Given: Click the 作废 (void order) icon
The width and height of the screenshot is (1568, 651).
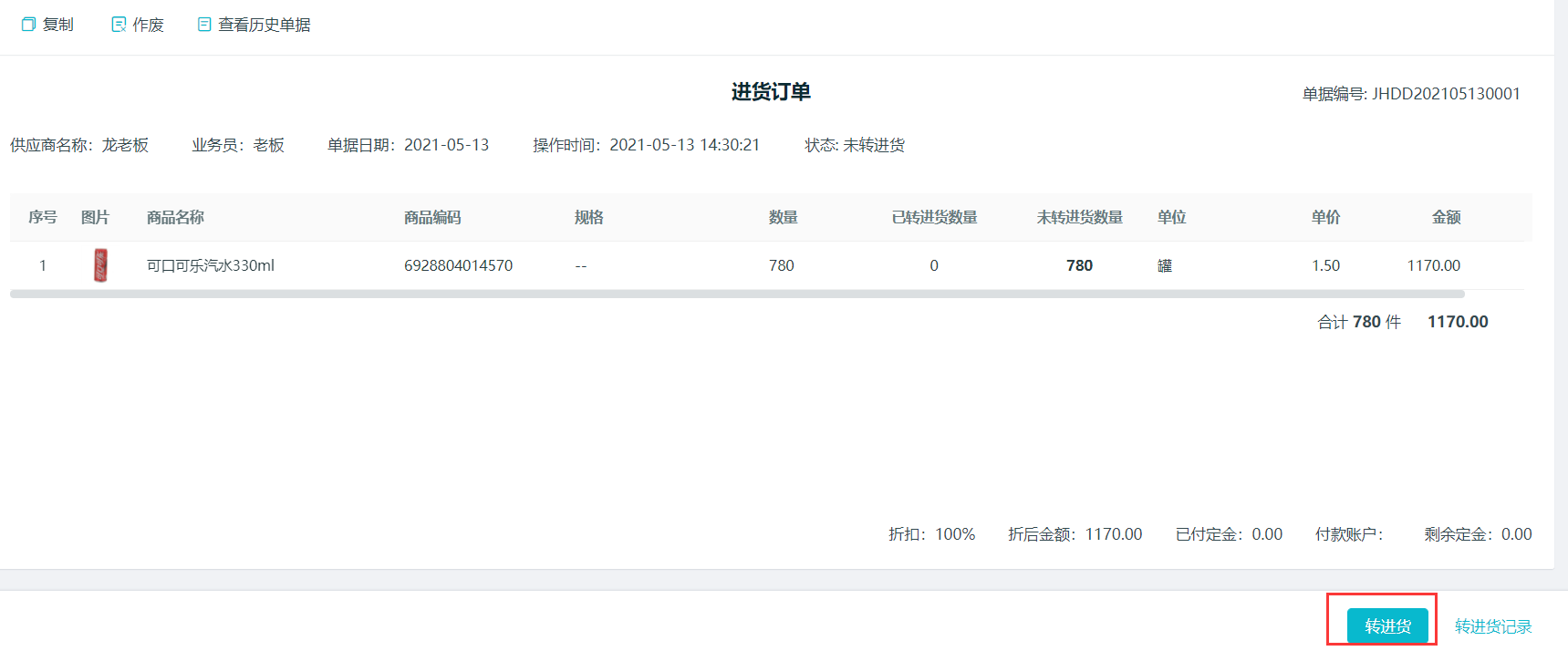Looking at the screenshot, I should point(119,25).
